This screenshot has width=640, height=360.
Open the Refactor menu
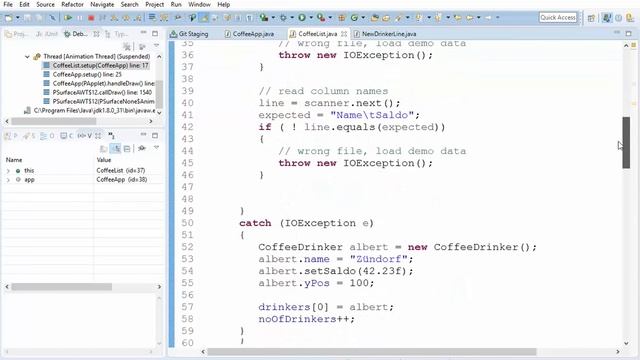pyautogui.click(x=72, y=4)
